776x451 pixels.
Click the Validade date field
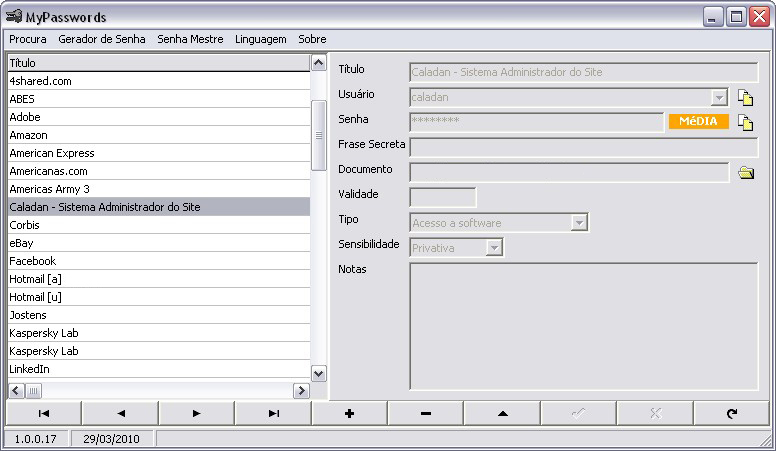tap(443, 198)
